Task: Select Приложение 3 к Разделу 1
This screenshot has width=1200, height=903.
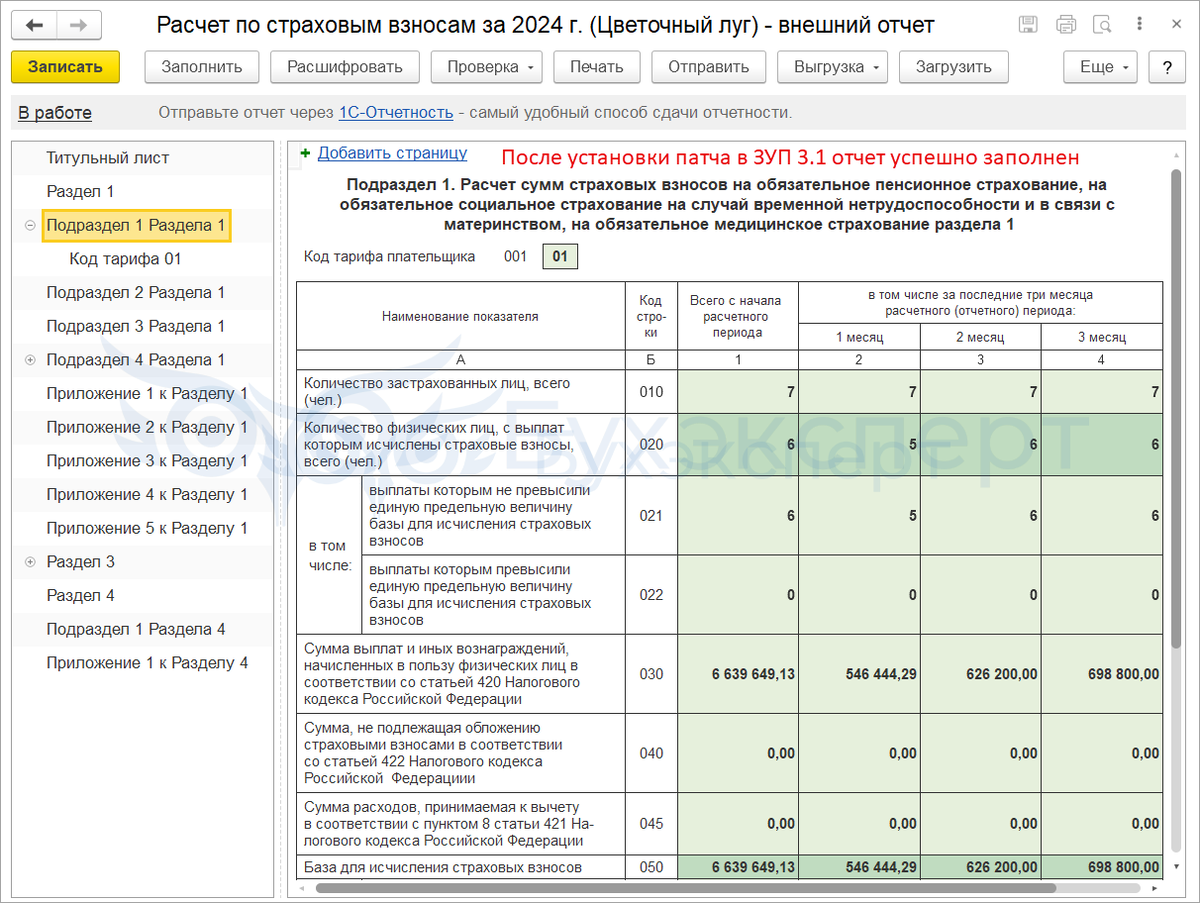Action: coord(147,461)
